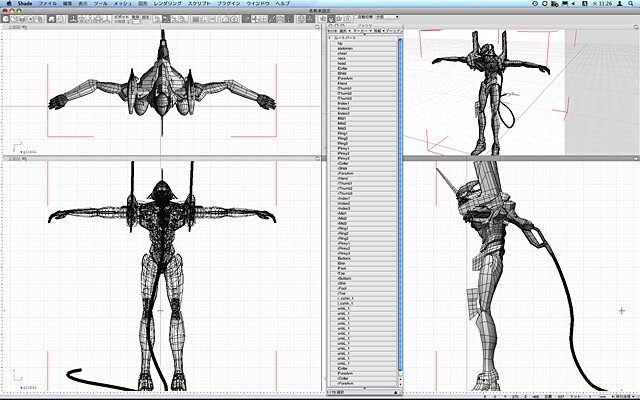Select the abdomen part in the browser
Image resolution: width=640 pixels, height=400 pixels.
coord(363,48)
